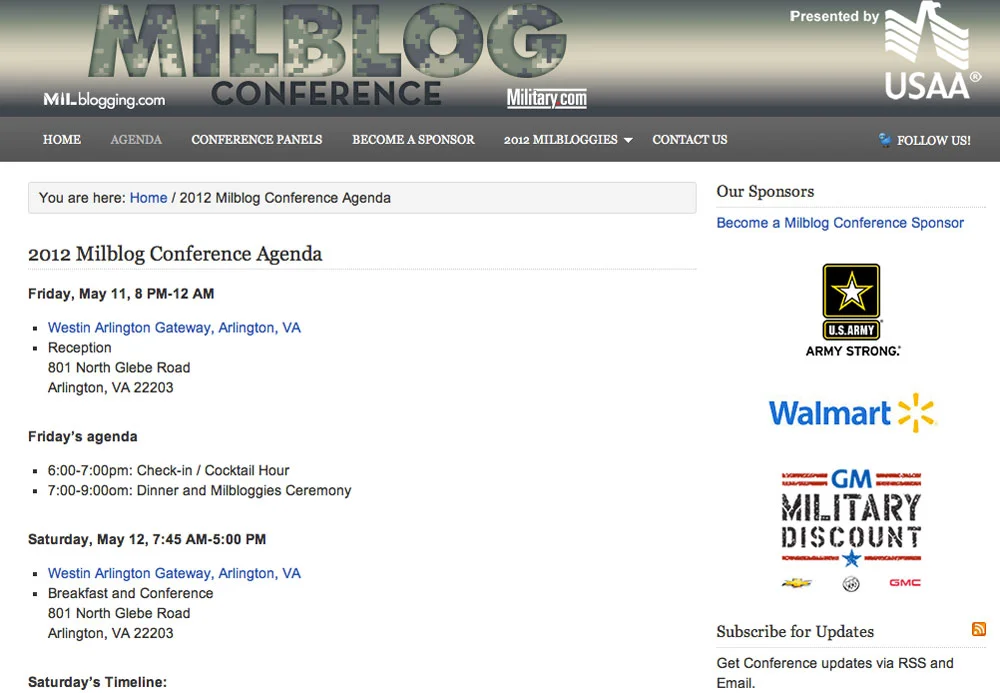The image size is (1000, 693).
Task: Click the Twitter bird icon beside Follow Us
Action: pyautogui.click(x=885, y=140)
